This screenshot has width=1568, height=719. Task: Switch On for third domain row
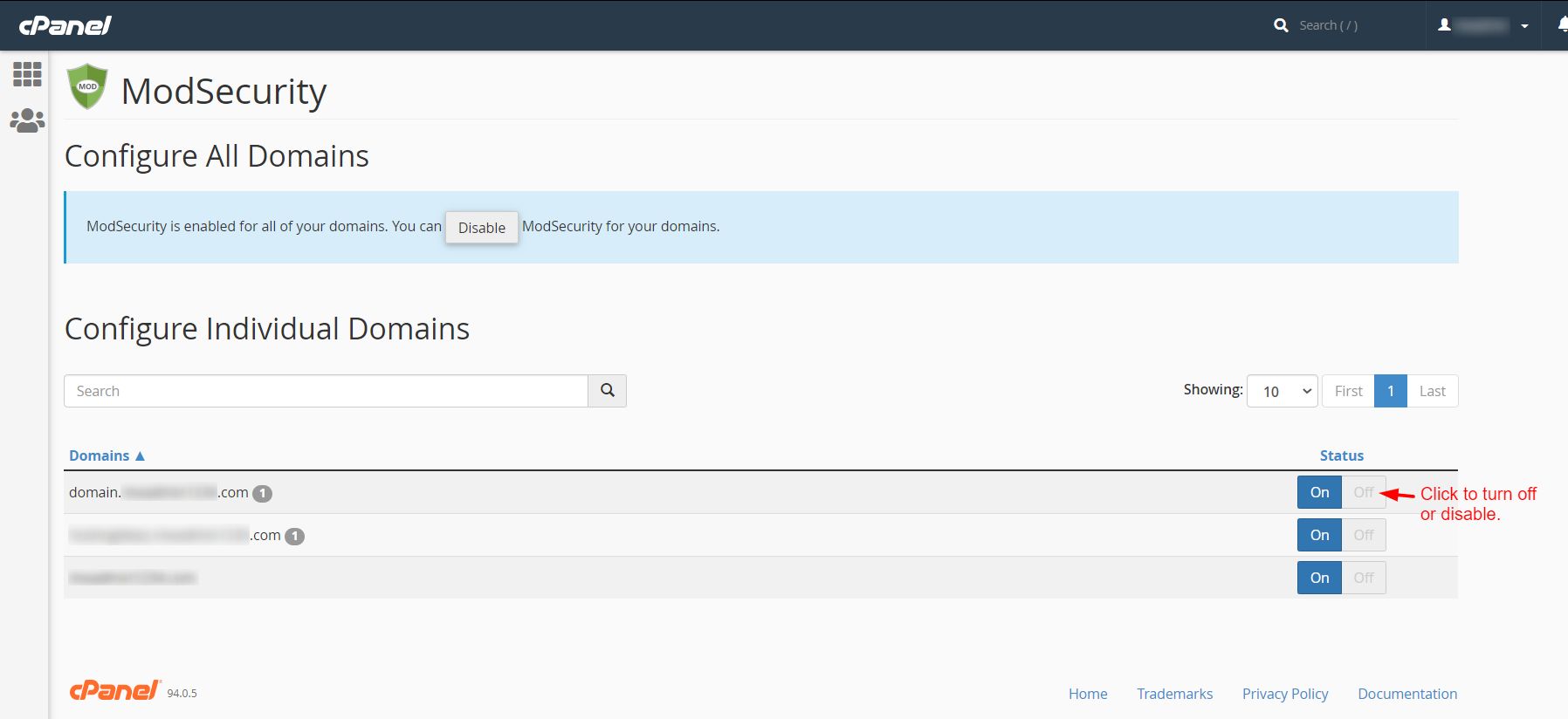point(1319,578)
